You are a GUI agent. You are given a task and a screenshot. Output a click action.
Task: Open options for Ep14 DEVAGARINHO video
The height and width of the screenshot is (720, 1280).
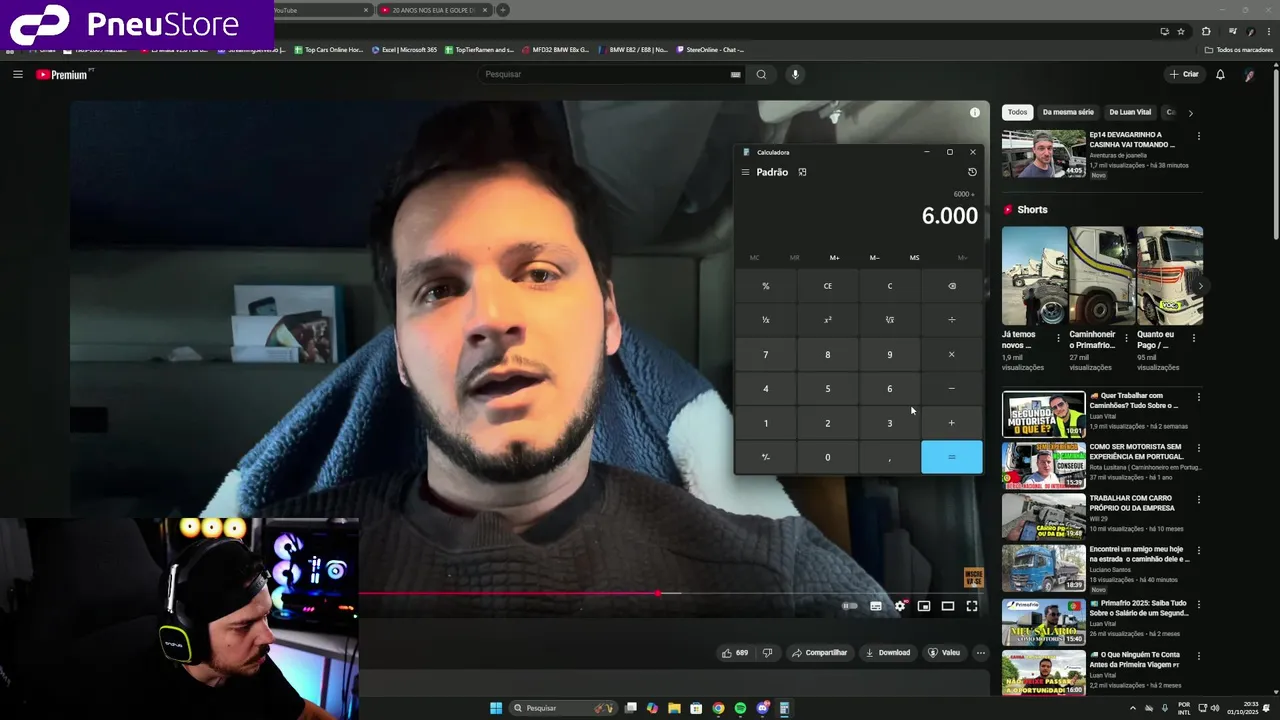point(1199,136)
